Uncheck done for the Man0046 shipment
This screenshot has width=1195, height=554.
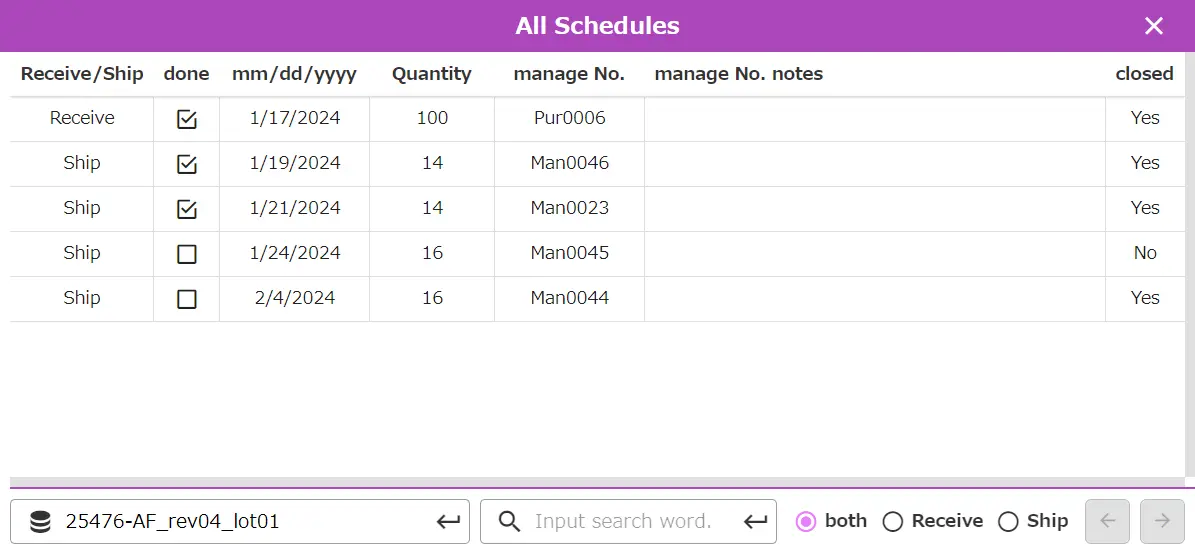(186, 164)
